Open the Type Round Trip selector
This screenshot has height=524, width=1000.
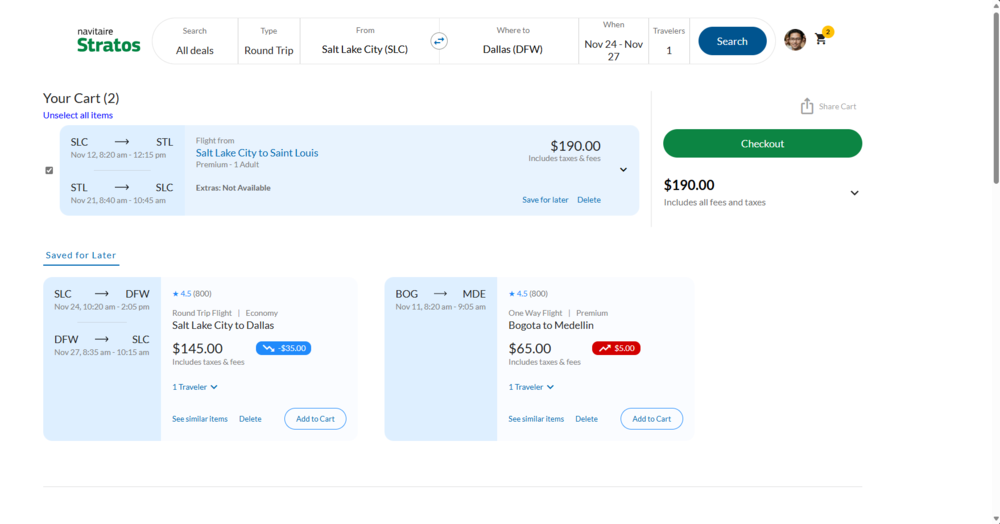pyautogui.click(x=269, y=41)
